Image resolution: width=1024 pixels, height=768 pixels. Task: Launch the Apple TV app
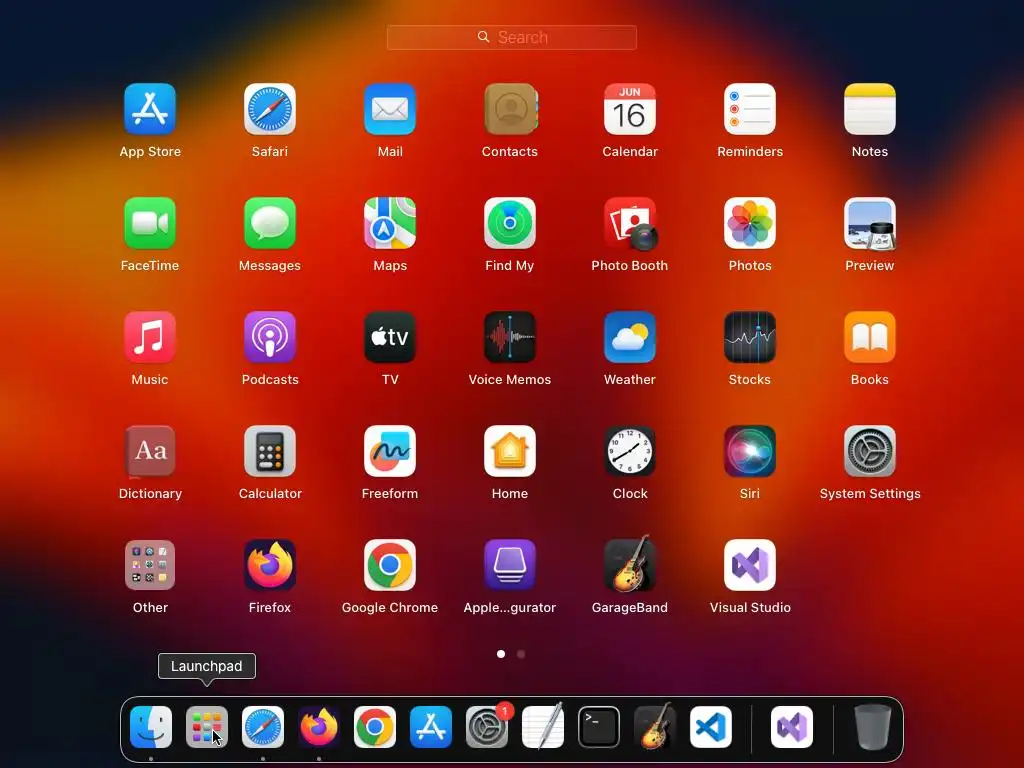click(390, 337)
